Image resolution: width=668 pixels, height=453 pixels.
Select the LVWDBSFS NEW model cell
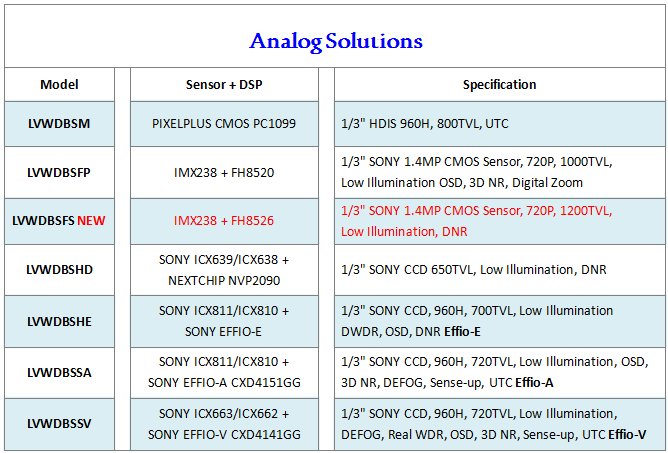click(x=59, y=220)
